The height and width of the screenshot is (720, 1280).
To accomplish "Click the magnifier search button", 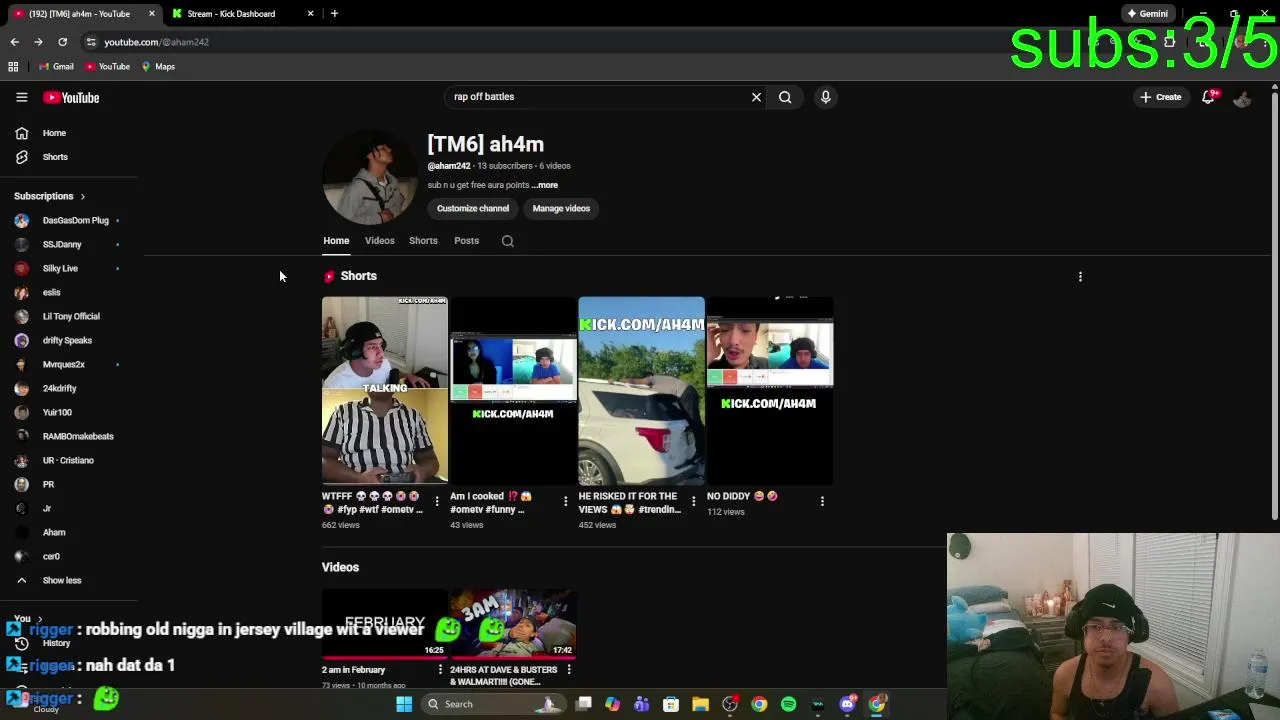I will (x=785, y=97).
